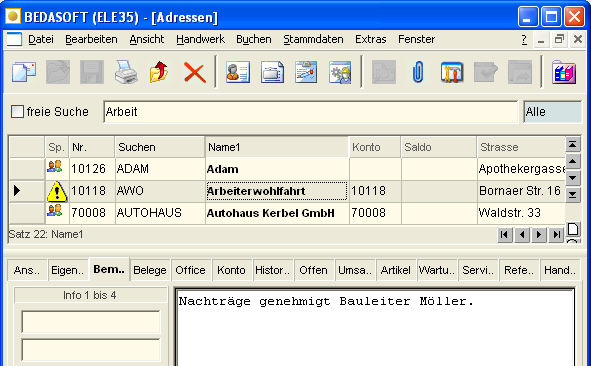Switch to the Offen tab
The image size is (591, 366).
click(x=313, y=270)
